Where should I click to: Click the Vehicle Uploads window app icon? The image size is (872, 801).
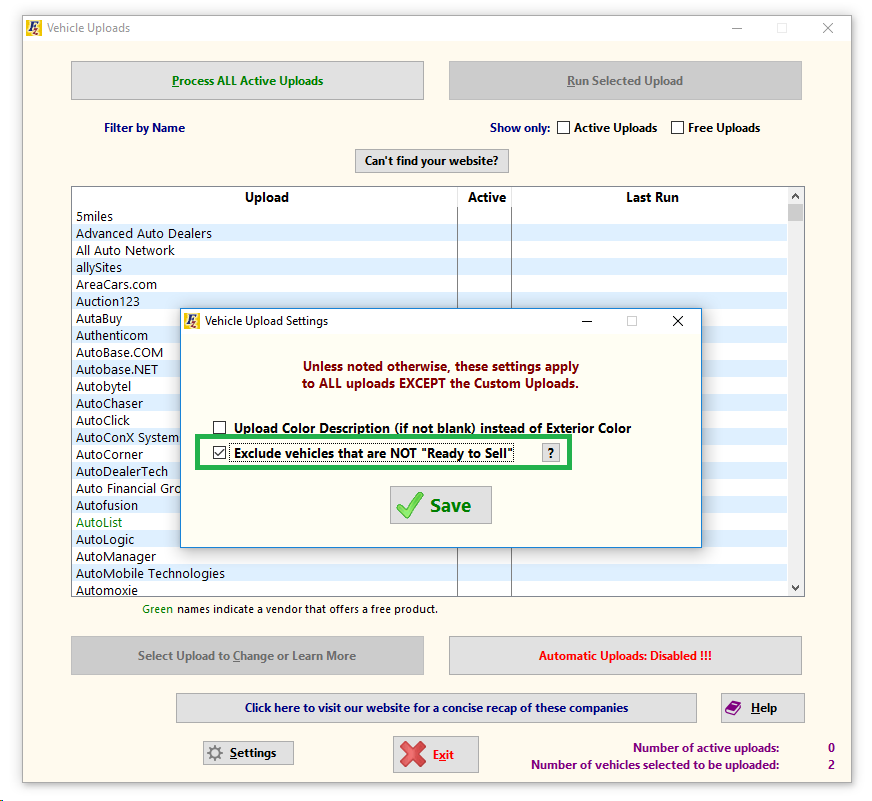coord(34,28)
